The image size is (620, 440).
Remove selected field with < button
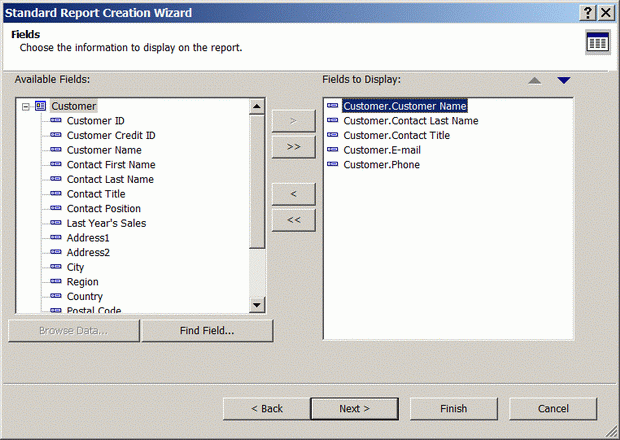(x=293, y=192)
